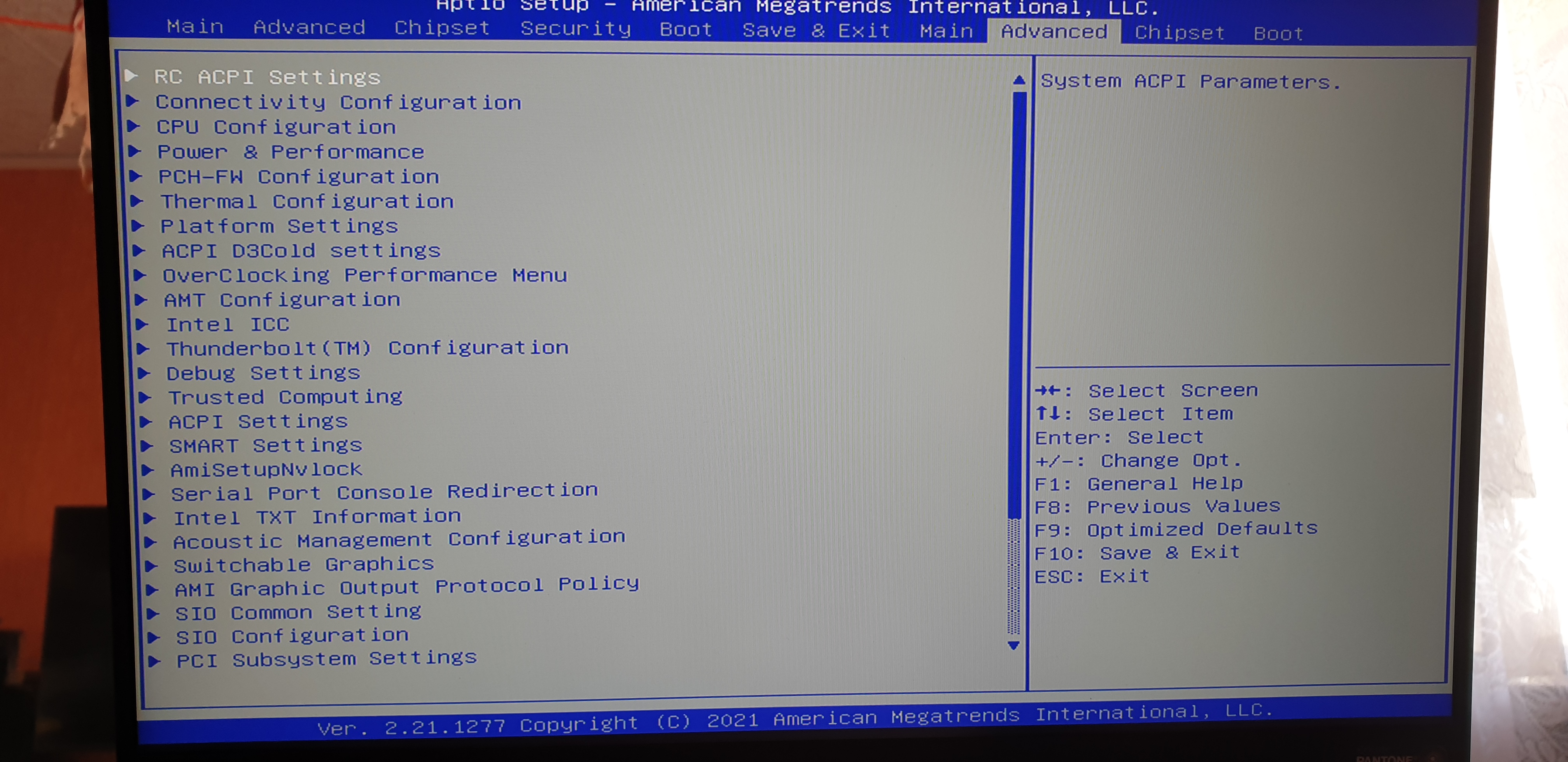Viewport: 1568px width, 762px height.
Task: Open ACPI D3Cold settings
Action: coord(301,251)
